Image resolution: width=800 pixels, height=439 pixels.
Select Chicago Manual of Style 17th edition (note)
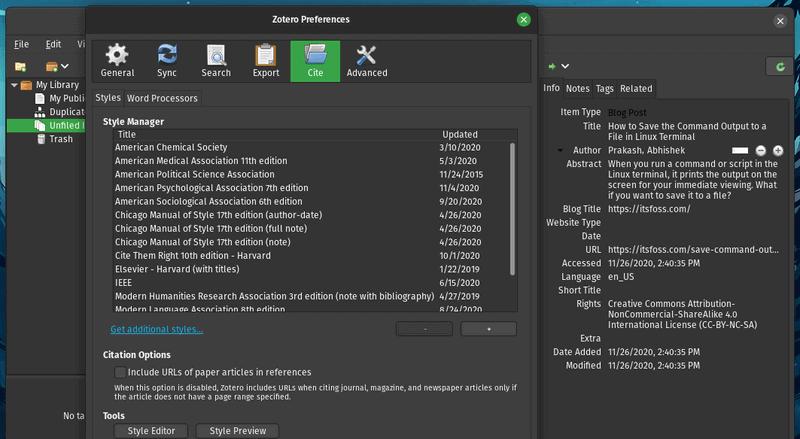click(x=311, y=242)
